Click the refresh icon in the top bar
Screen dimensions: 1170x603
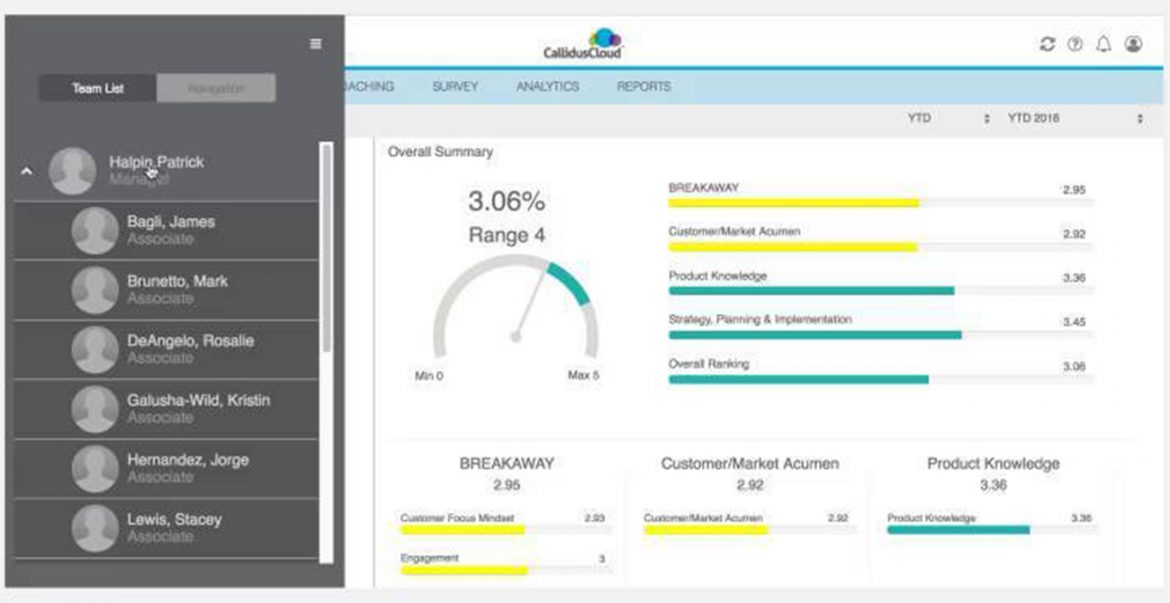point(1046,44)
